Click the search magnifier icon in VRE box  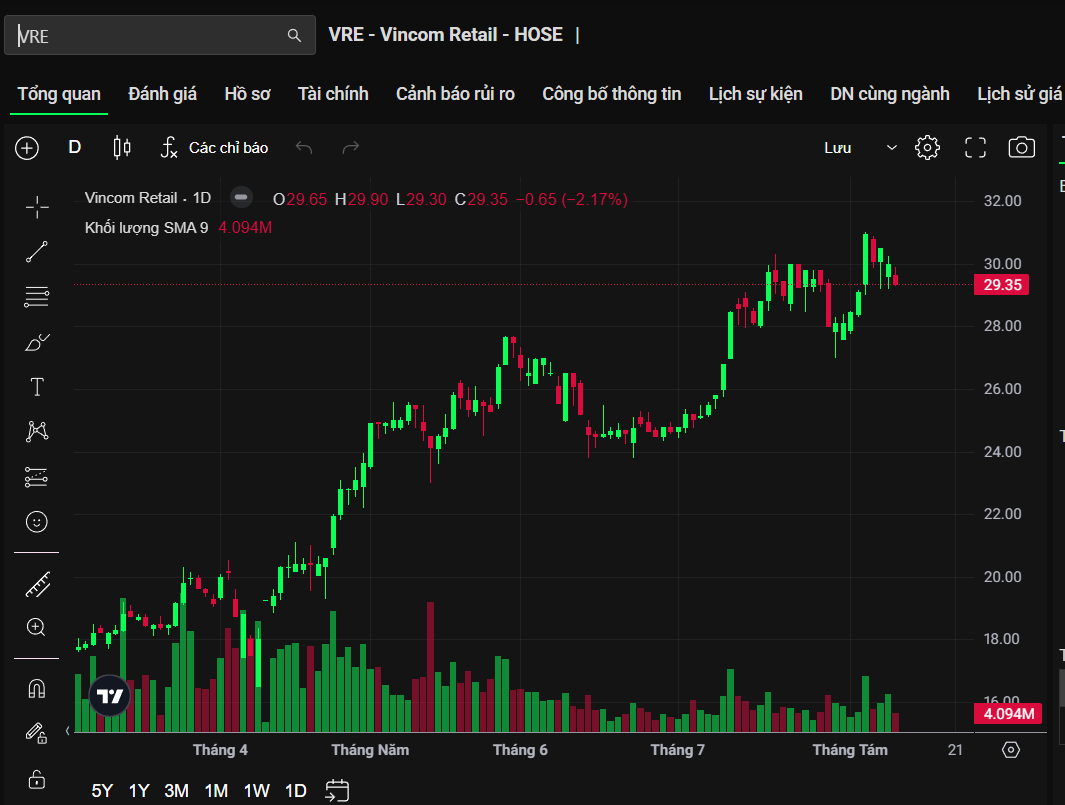(x=293, y=35)
